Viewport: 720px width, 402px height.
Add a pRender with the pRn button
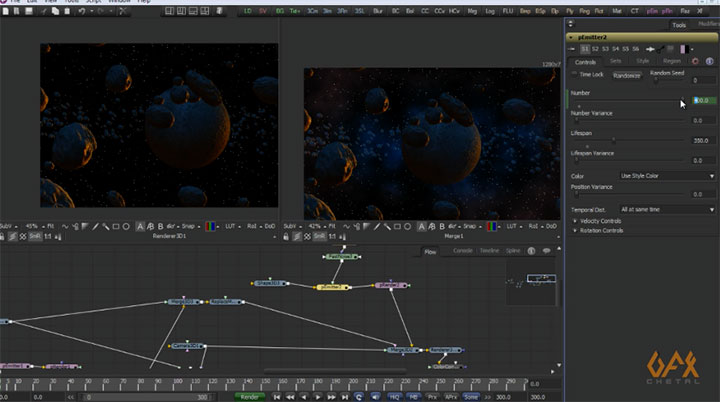pyautogui.click(x=667, y=11)
